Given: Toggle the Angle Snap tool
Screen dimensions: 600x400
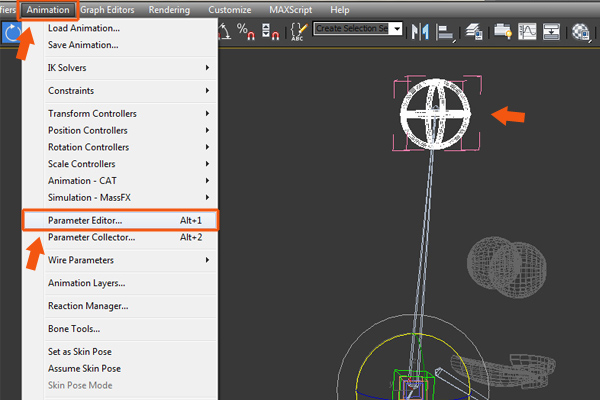Looking at the screenshot, I should pos(225,31).
